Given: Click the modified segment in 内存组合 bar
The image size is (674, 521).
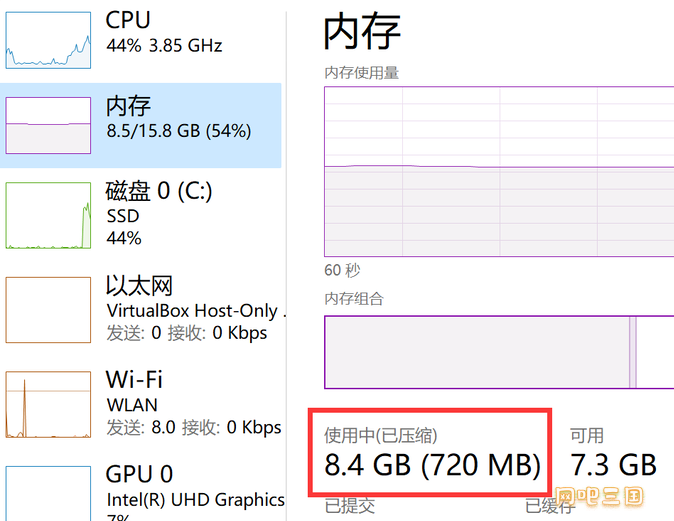Looking at the screenshot, I should tap(633, 352).
